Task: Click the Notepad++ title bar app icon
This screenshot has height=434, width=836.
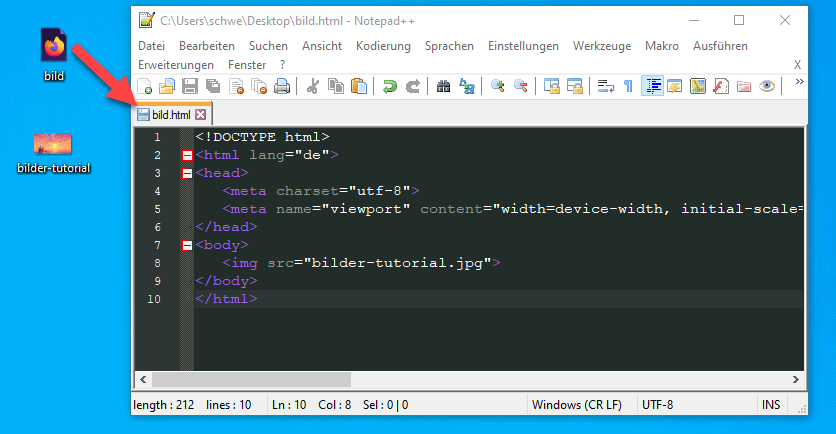Action: 147,20
